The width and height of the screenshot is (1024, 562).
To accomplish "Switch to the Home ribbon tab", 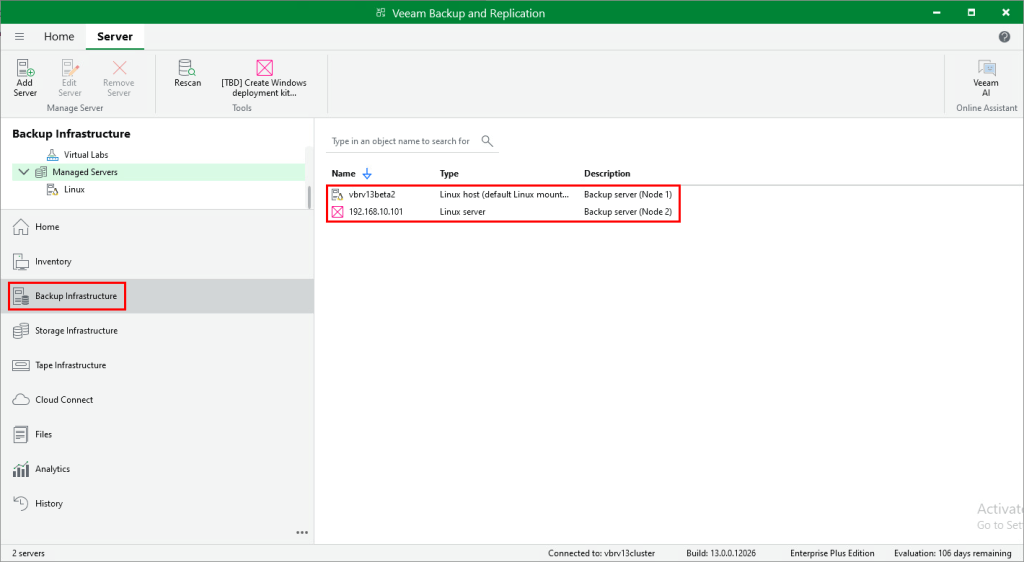I will pos(59,37).
